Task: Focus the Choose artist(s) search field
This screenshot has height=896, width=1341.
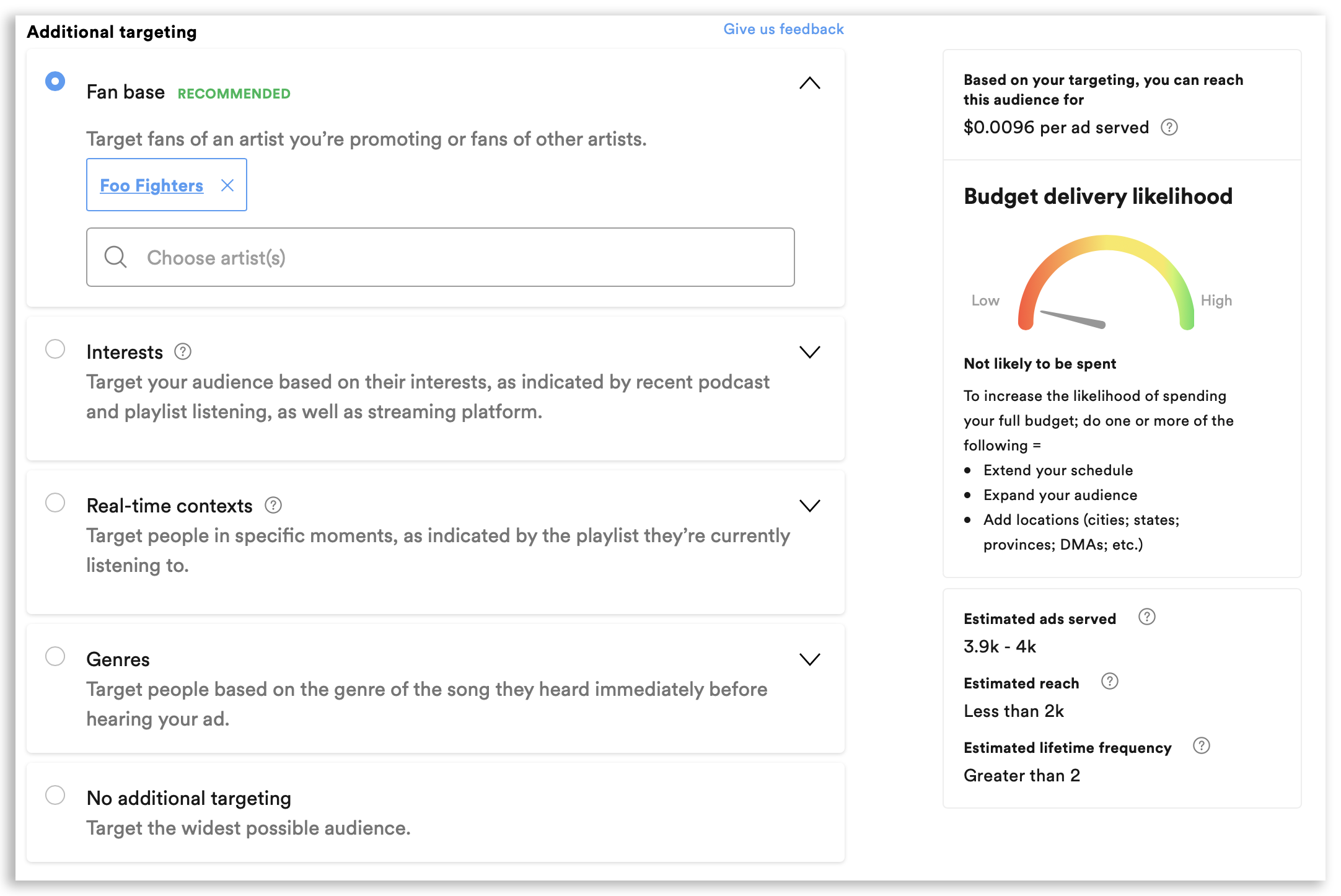Action: (441, 257)
